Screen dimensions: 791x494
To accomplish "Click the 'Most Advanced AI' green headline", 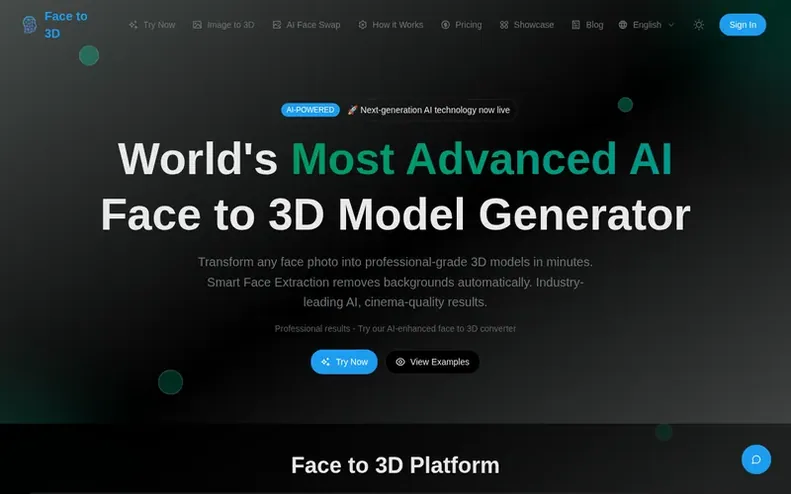I will [x=482, y=159].
